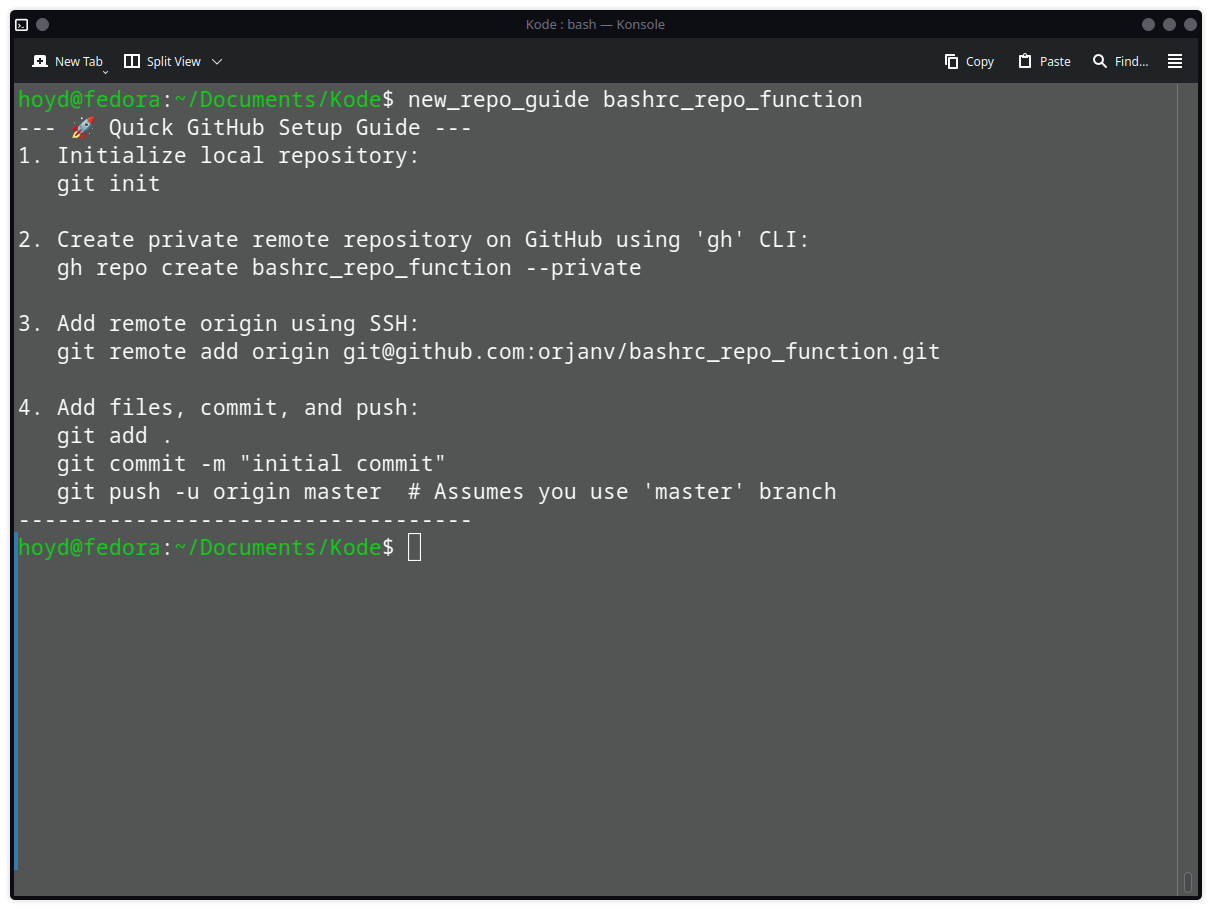Toggle the pin on all desktops button

pos(42,24)
